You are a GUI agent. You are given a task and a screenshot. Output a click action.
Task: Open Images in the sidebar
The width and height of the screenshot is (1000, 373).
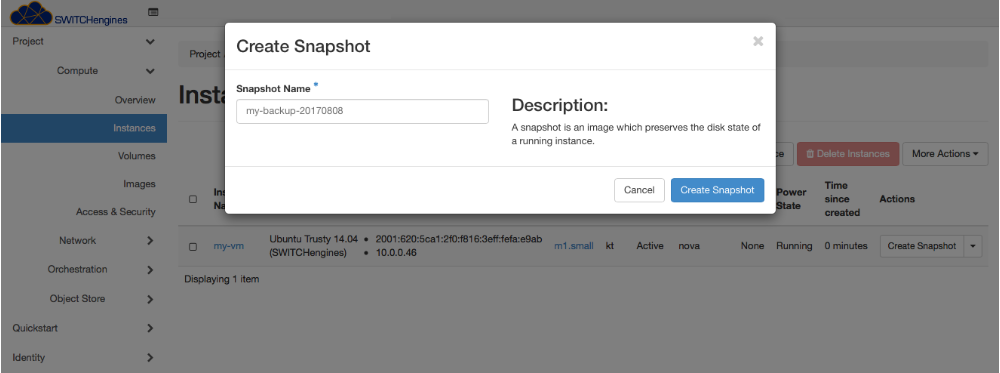(x=139, y=184)
